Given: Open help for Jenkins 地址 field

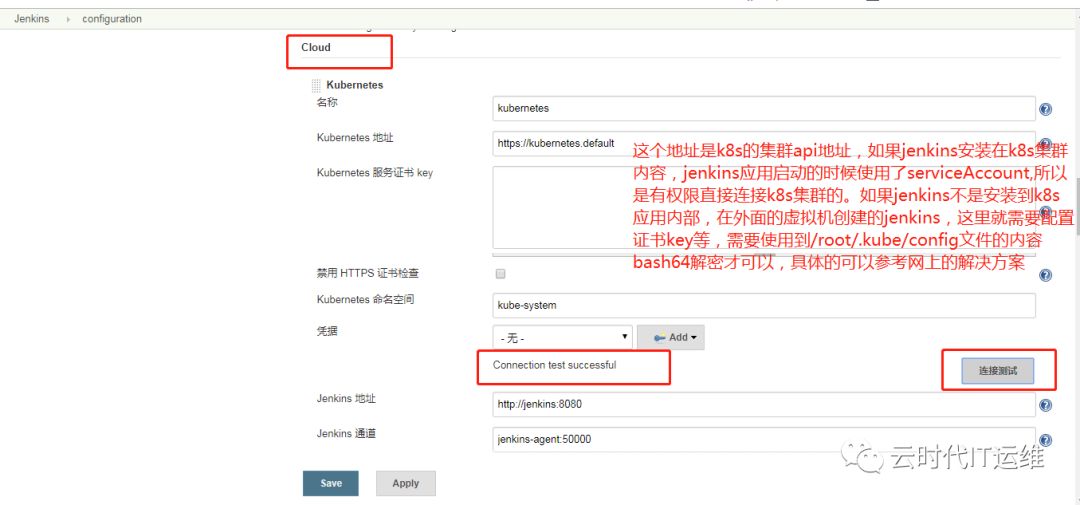Looking at the screenshot, I should pos(1045,405).
